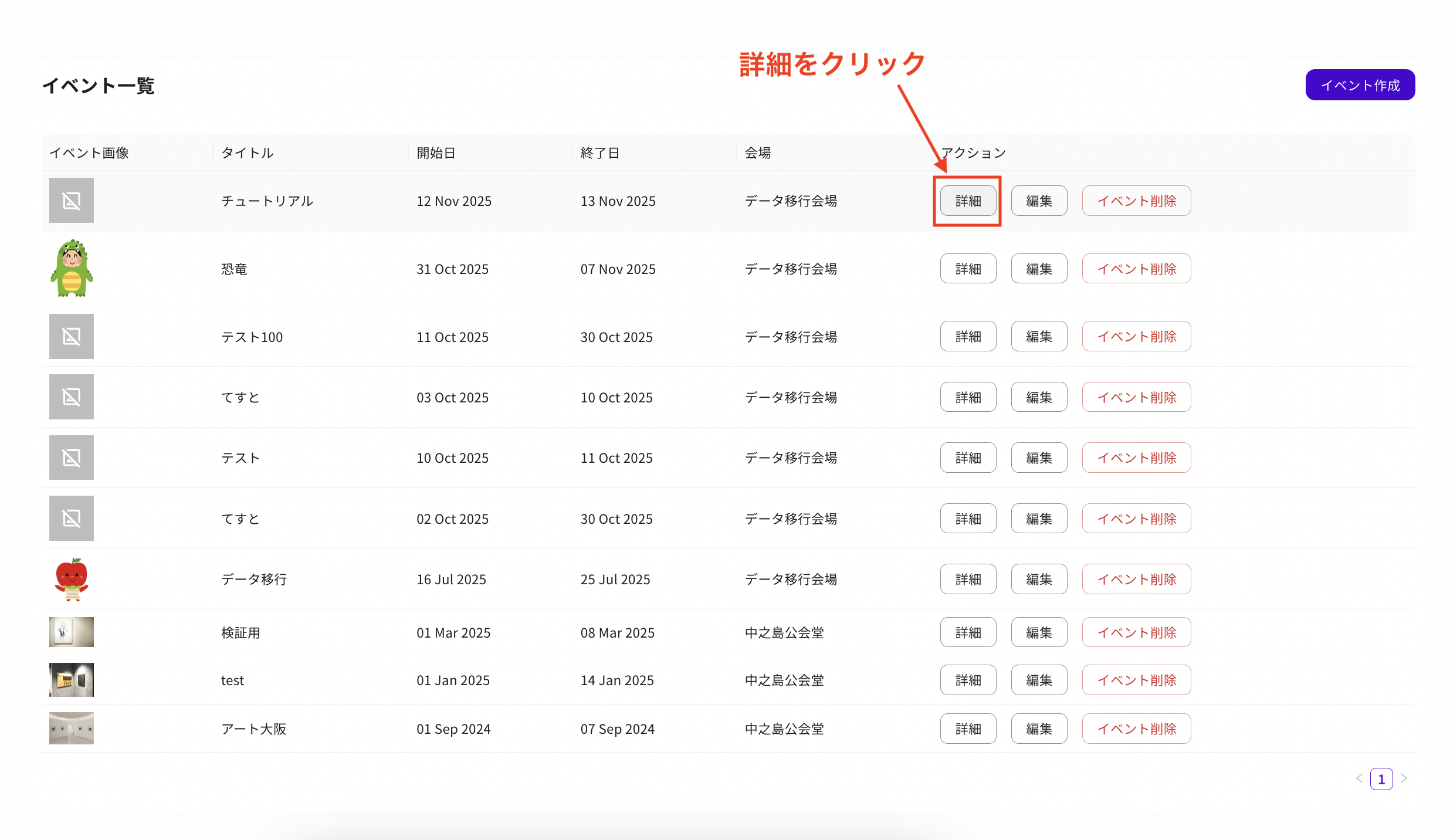Go to the next page arrow
The width and height of the screenshot is (1450, 840).
pos(1404,778)
